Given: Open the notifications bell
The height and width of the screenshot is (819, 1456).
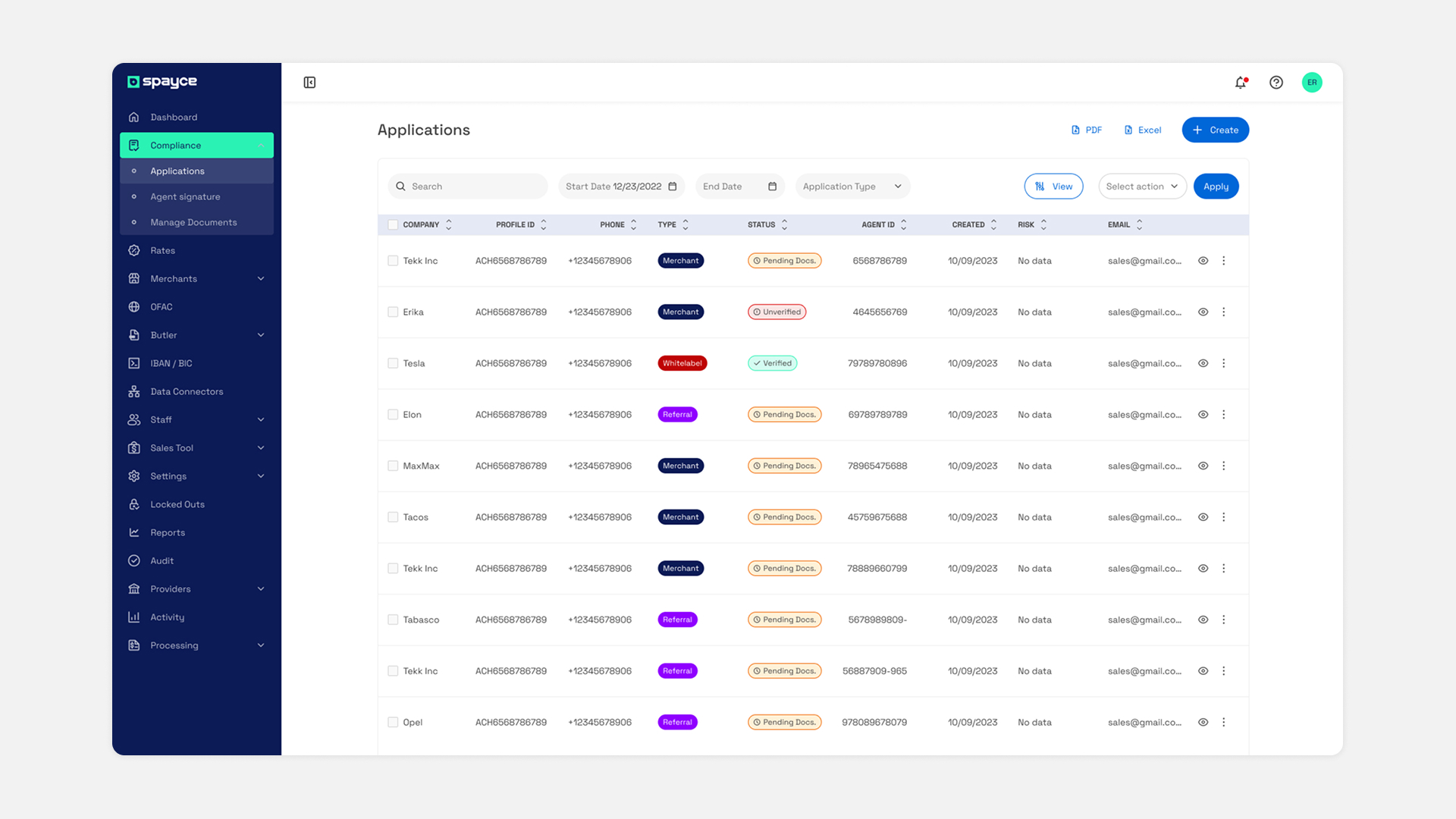Looking at the screenshot, I should [x=1241, y=83].
